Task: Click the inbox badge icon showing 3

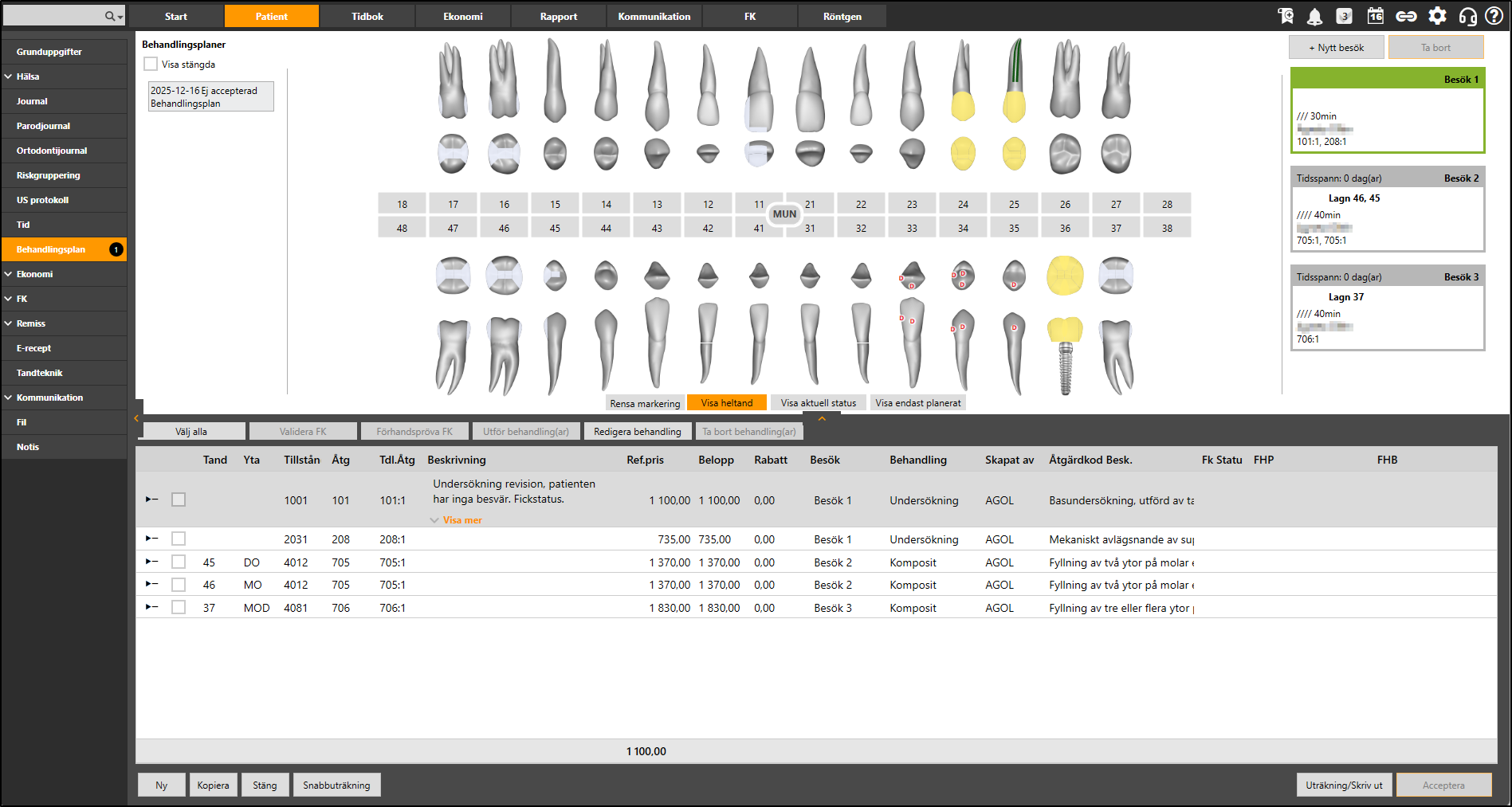Action: coord(1344,17)
